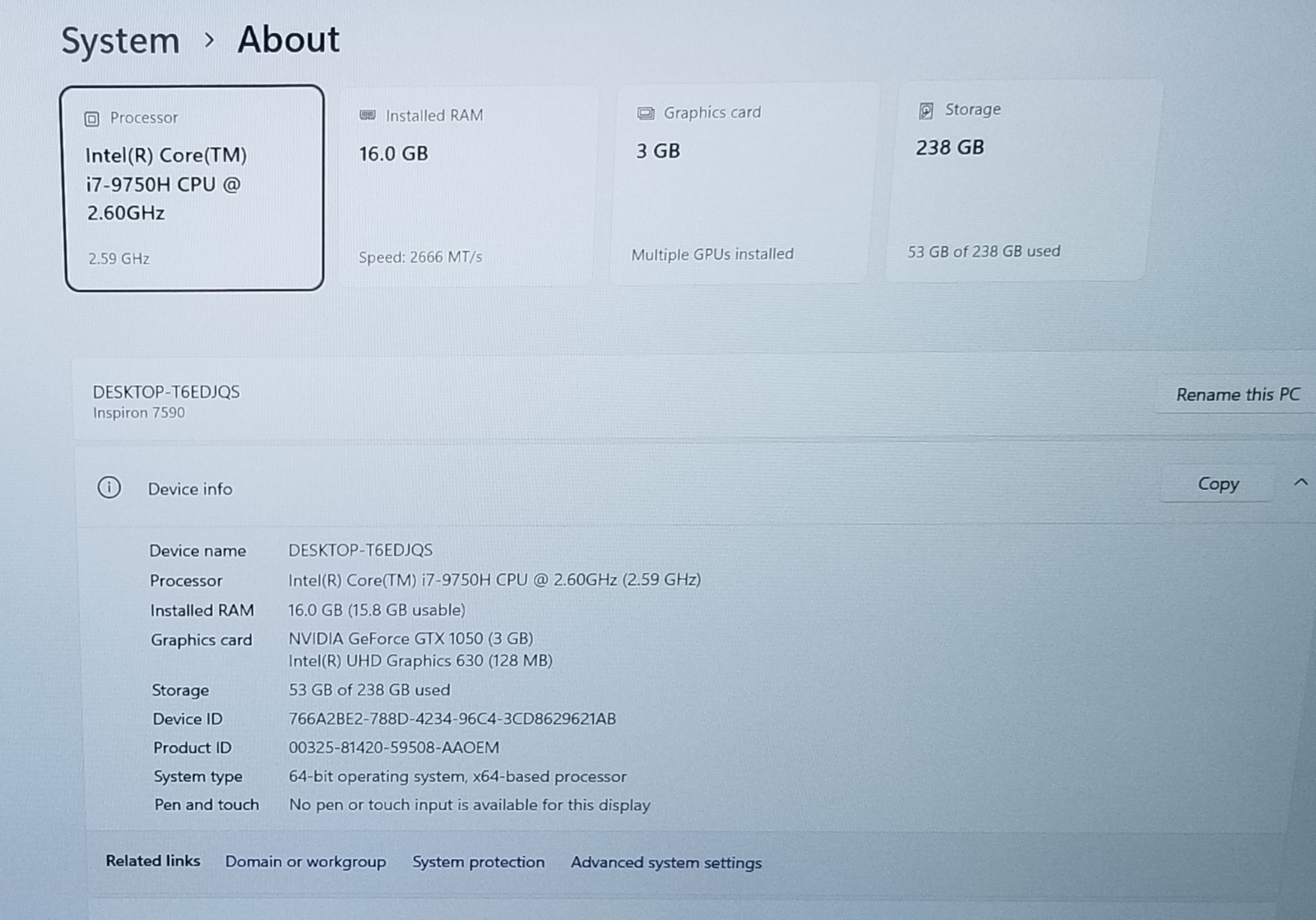1316x920 pixels.
Task: Select the Installed RAM summary card
Action: tap(466, 187)
